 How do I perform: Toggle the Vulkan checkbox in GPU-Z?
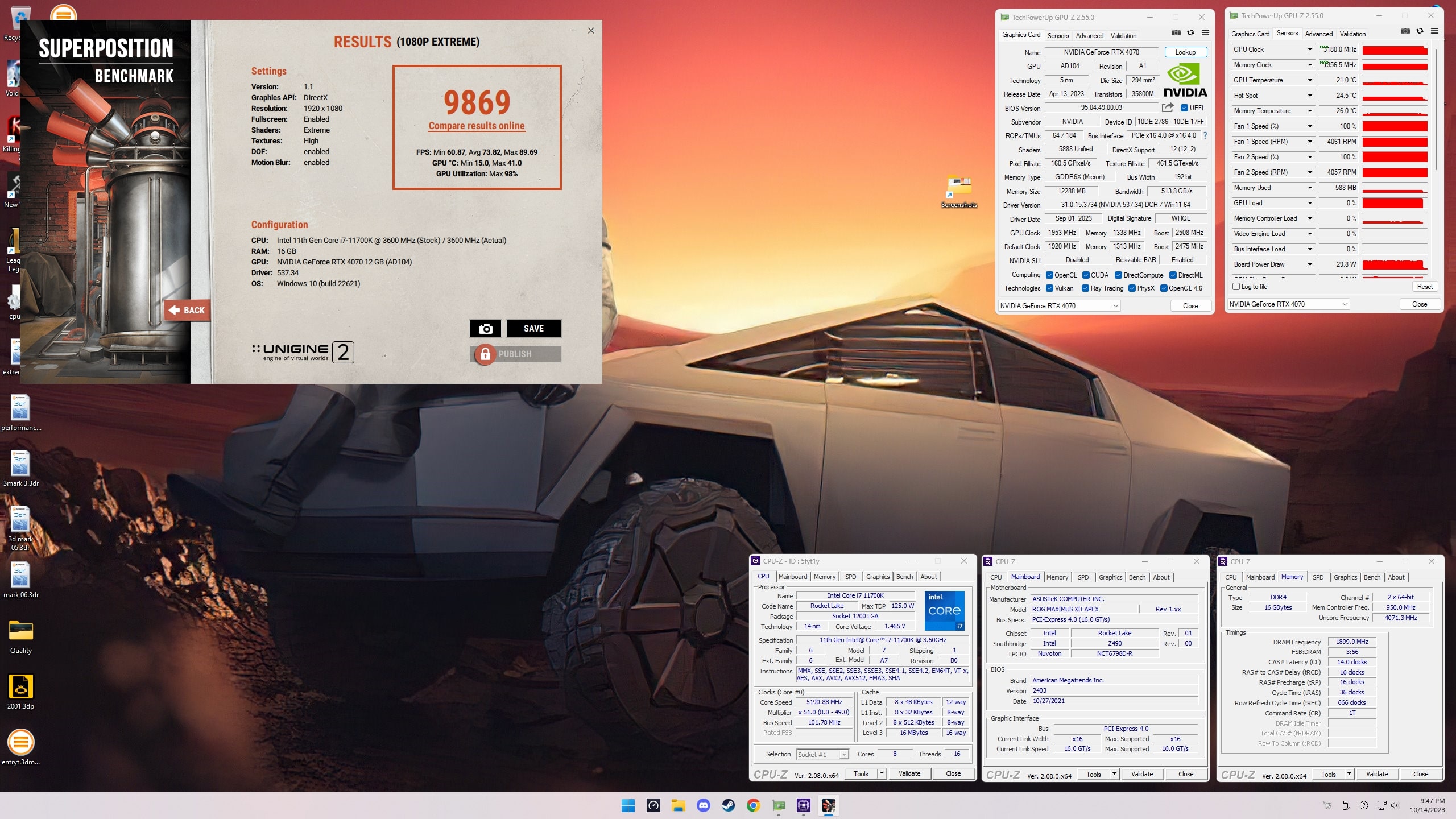click(x=1049, y=288)
